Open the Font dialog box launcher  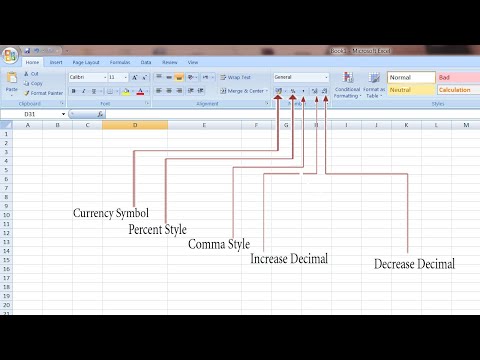(x=147, y=103)
